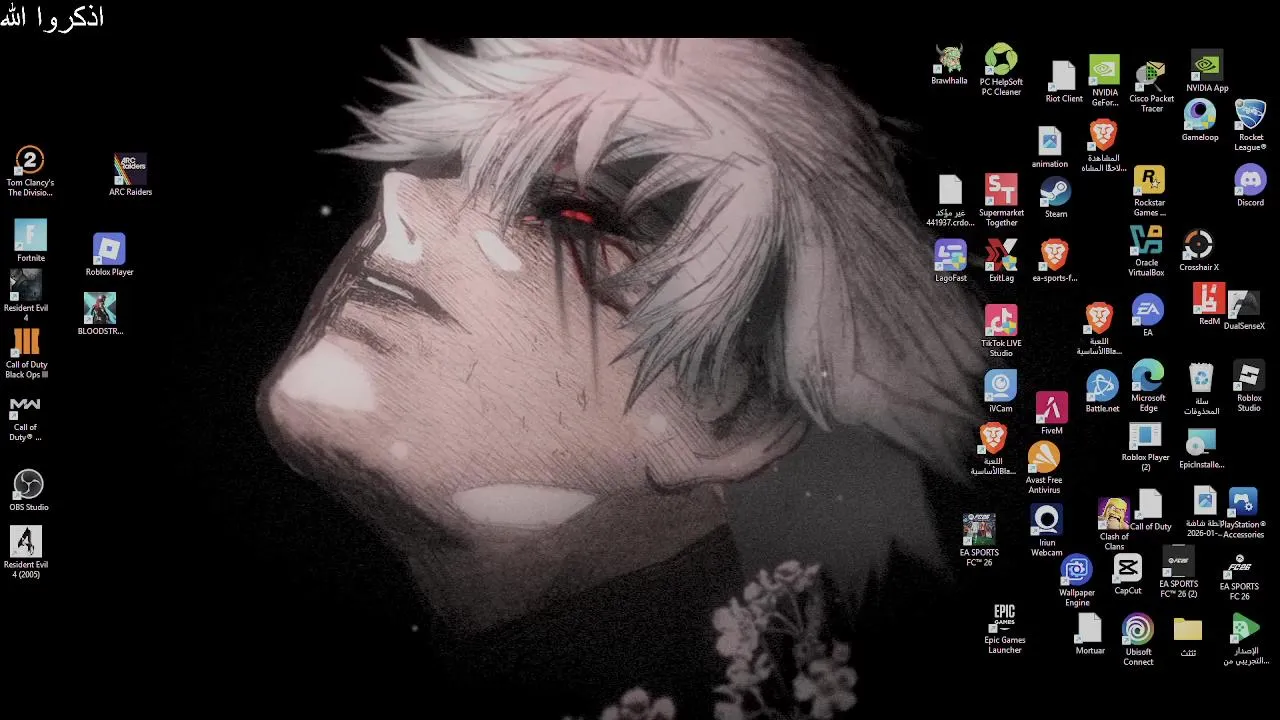Open the Crosshair X shortcut
This screenshot has height=720, width=1280.
(x=1198, y=251)
